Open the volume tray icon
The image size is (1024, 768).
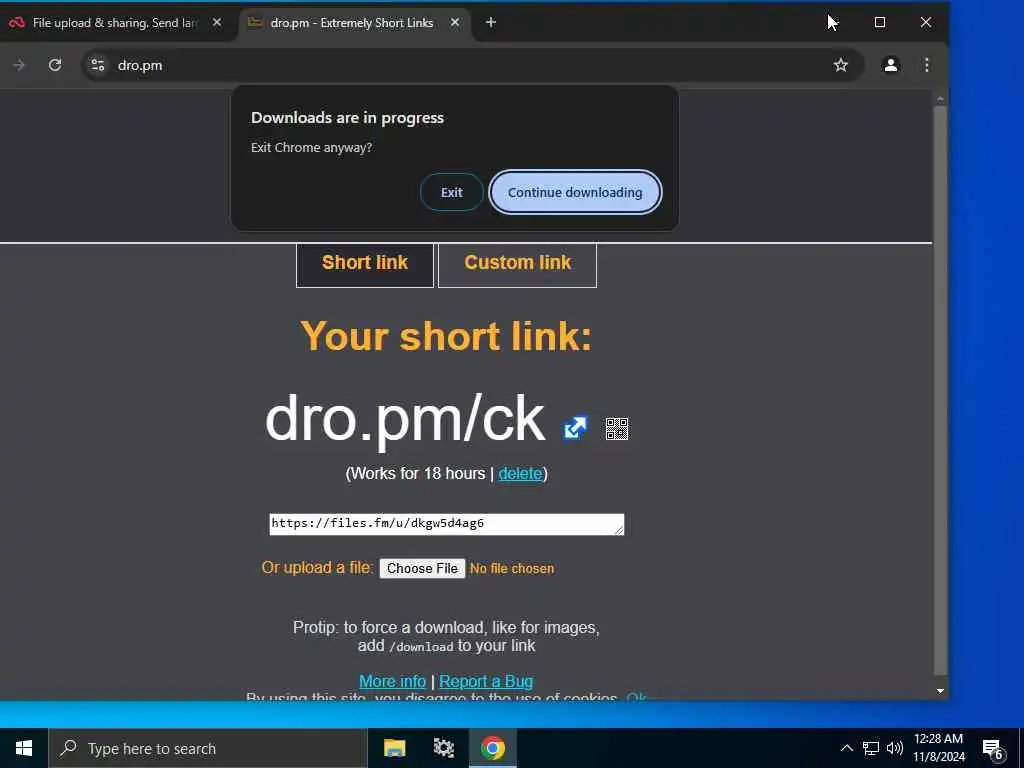(x=895, y=748)
